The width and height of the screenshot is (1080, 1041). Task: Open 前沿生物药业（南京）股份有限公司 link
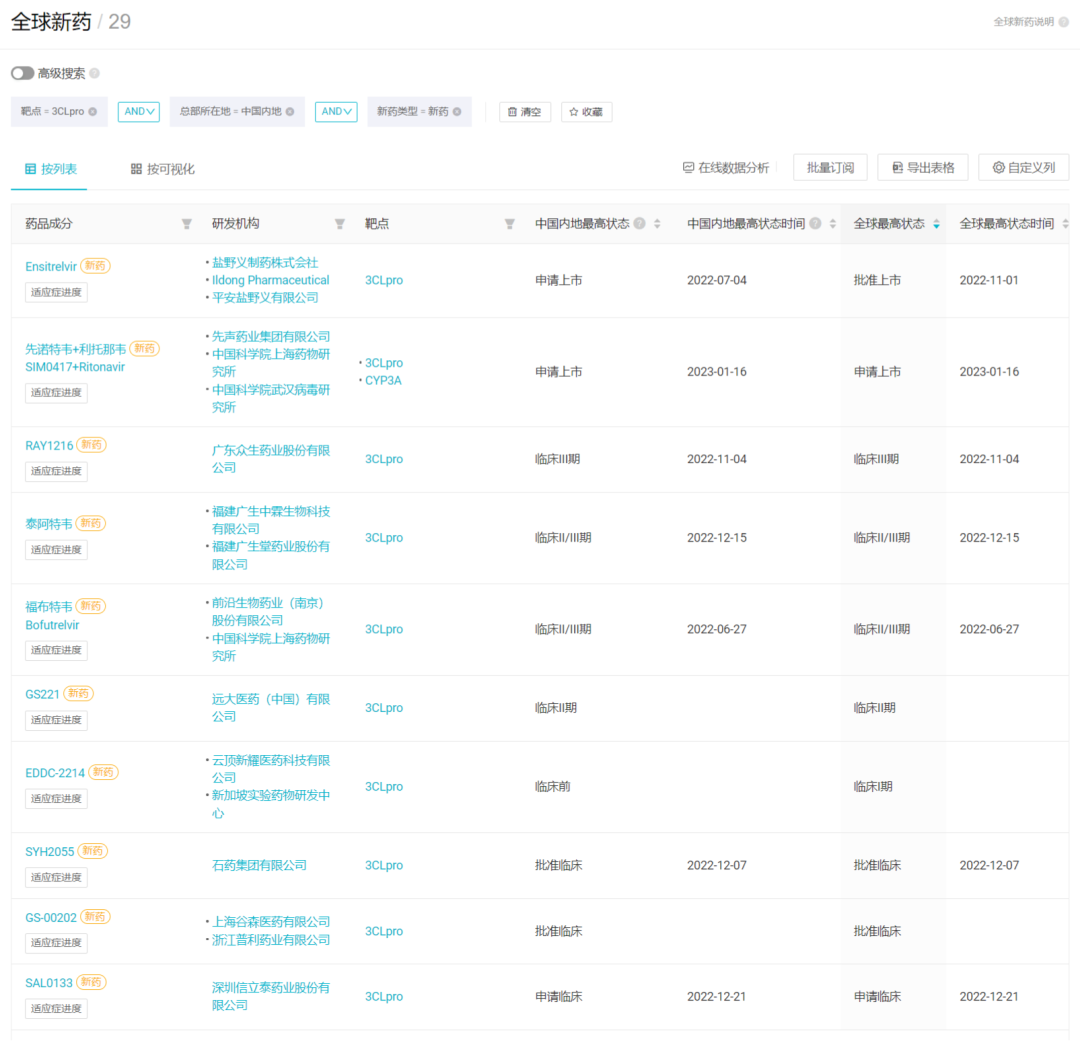tap(268, 612)
